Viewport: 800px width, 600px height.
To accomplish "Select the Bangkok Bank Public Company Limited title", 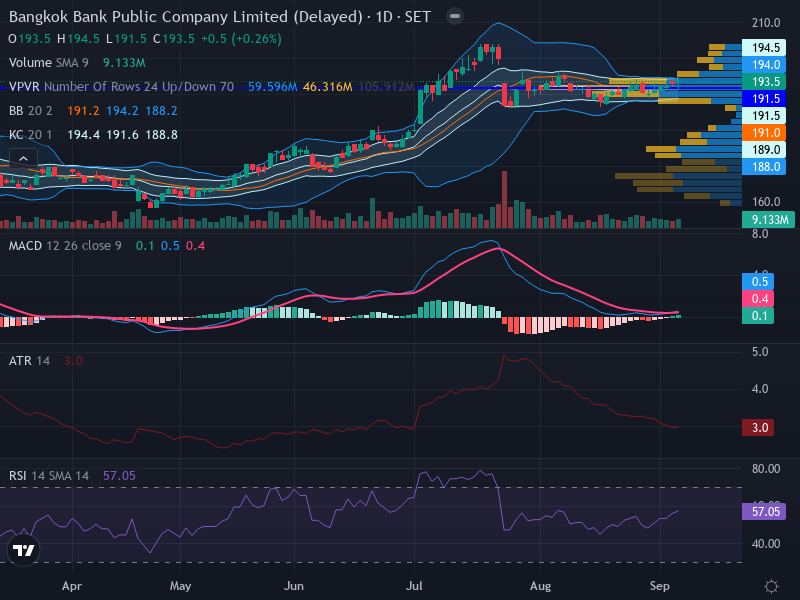I will (x=148, y=17).
